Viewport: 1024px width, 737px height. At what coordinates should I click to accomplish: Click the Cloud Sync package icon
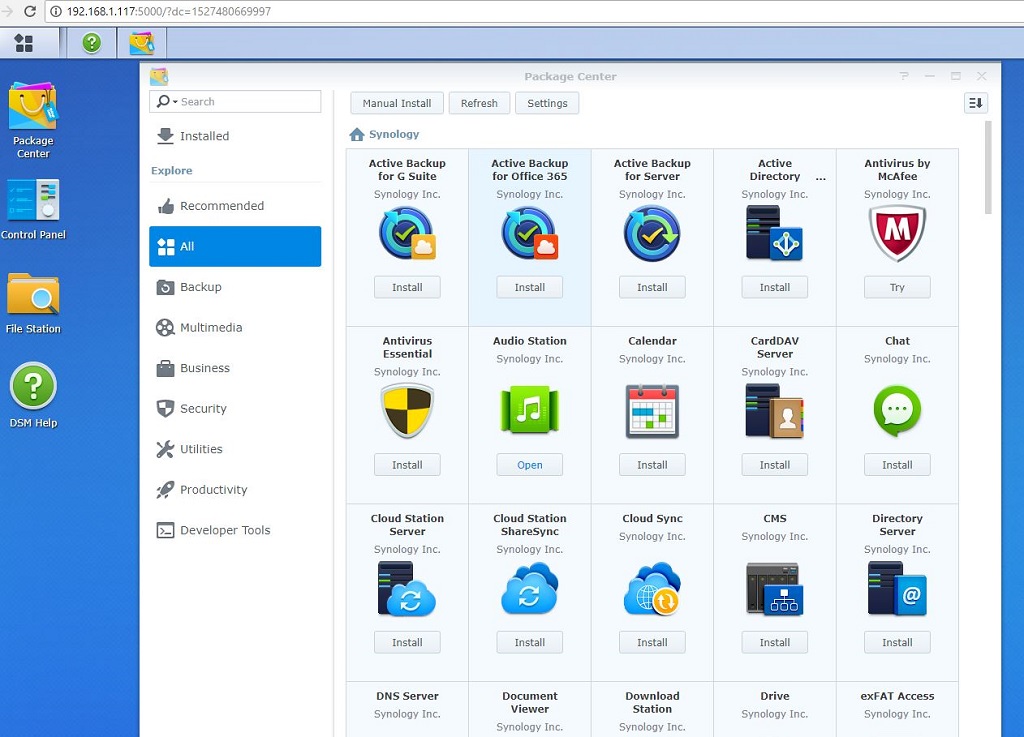click(x=652, y=589)
